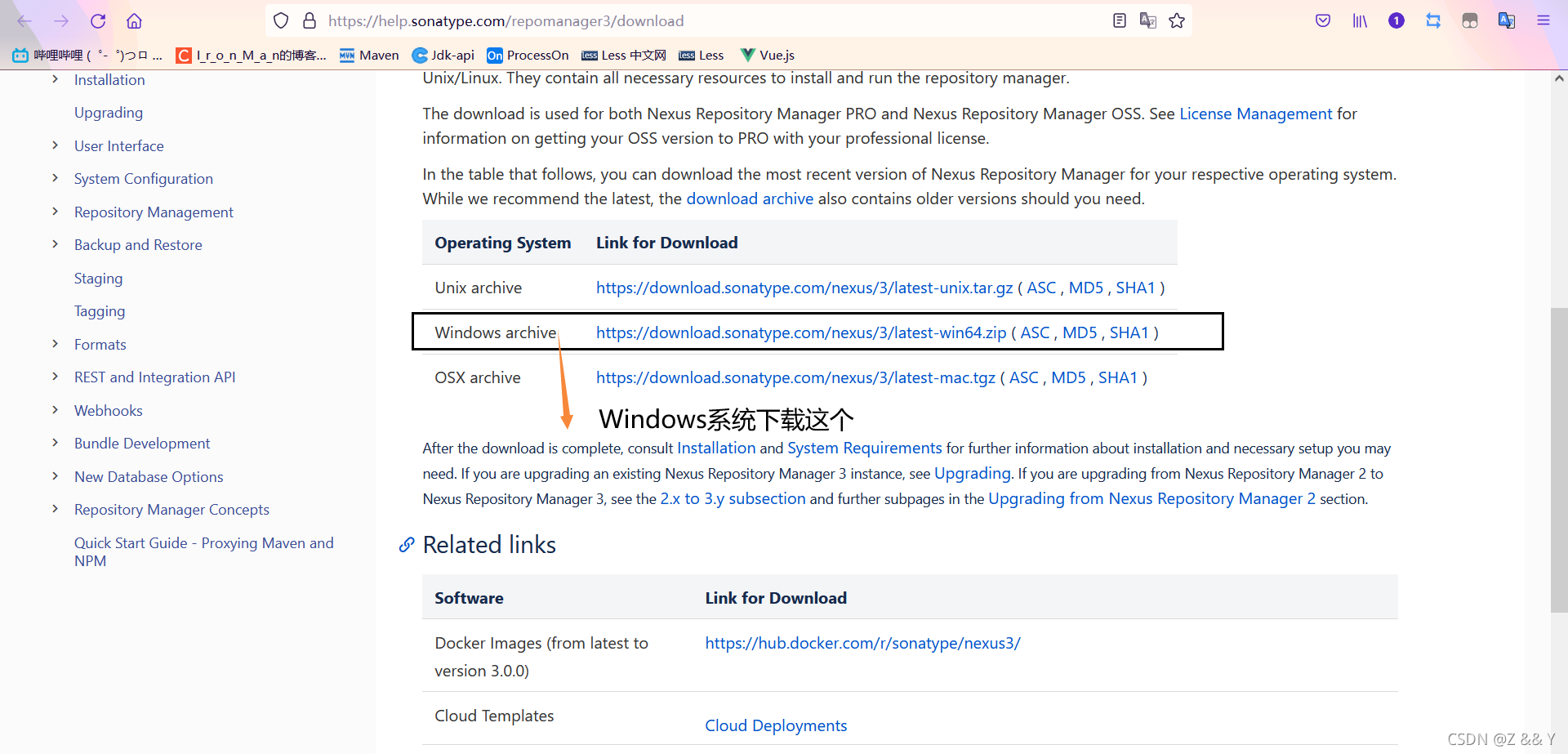Open the Maven bookmark
This screenshot has height=754, width=1568.
(369, 56)
